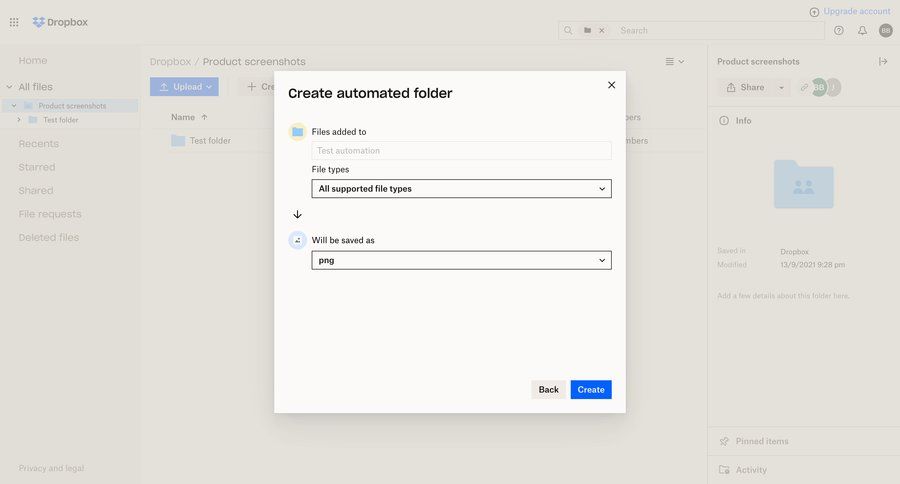This screenshot has height=484, width=900.
Task: Collapse the Product screenshots tree item
Action: click(14, 106)
